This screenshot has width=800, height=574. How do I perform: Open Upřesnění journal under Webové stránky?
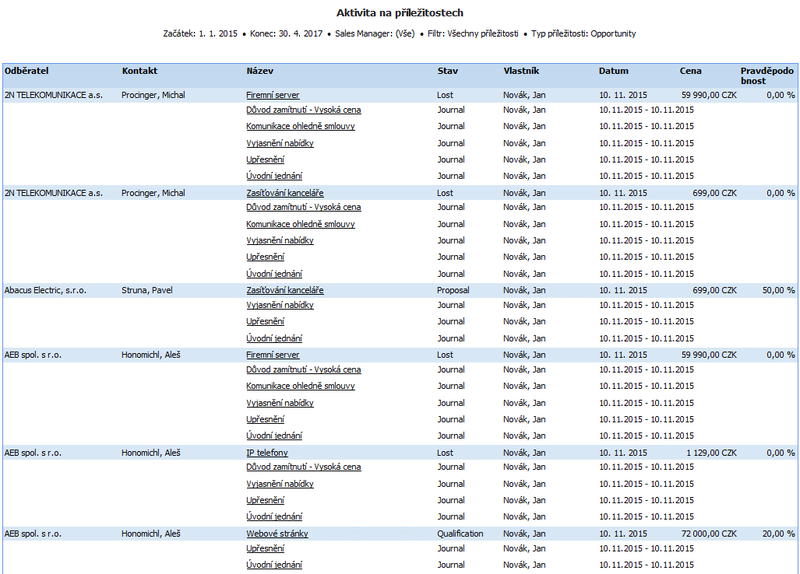[265, 548]
